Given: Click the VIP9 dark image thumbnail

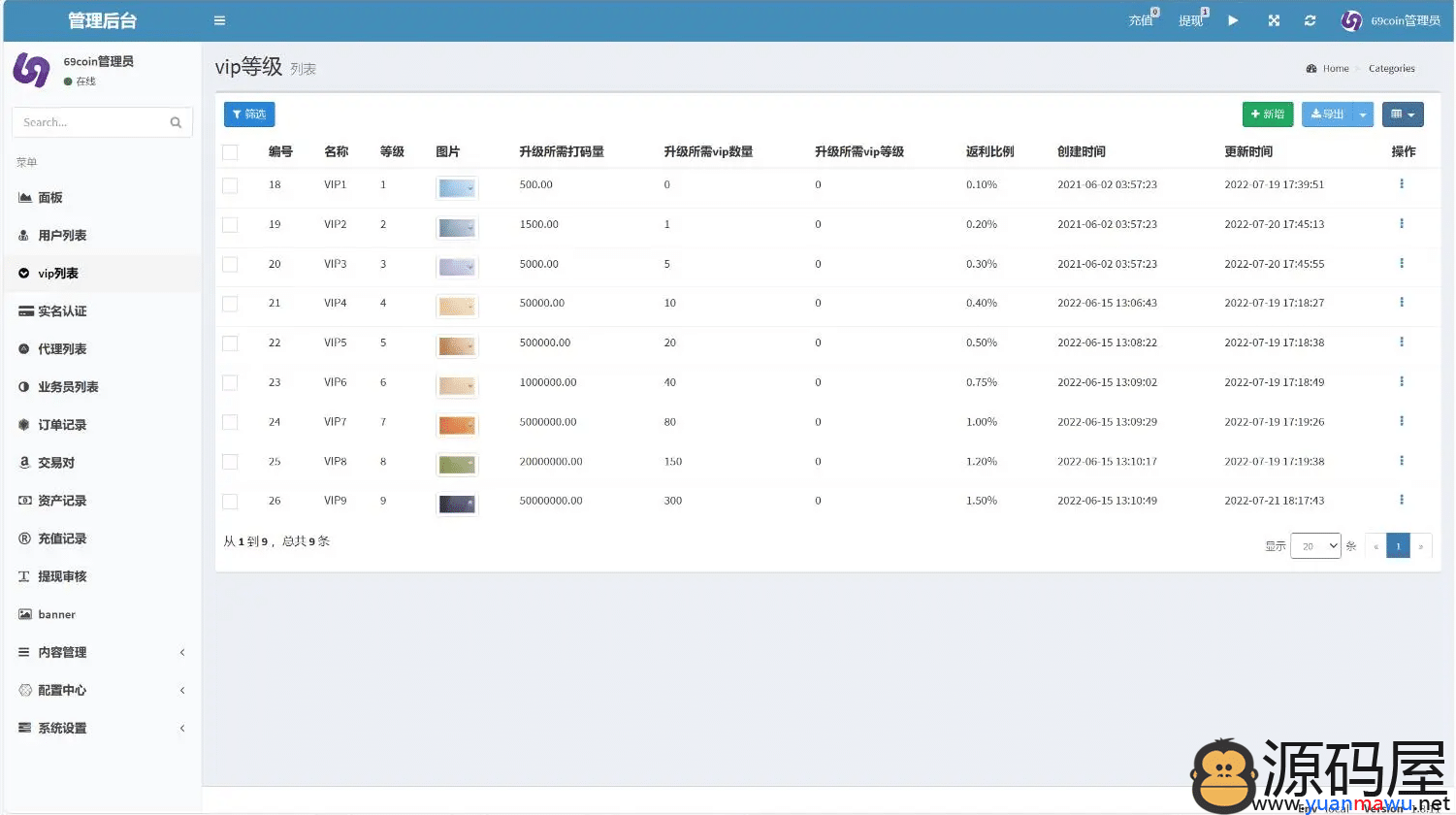Looking at the screenshot, I should pyautogui.click(x=457, y=505).
